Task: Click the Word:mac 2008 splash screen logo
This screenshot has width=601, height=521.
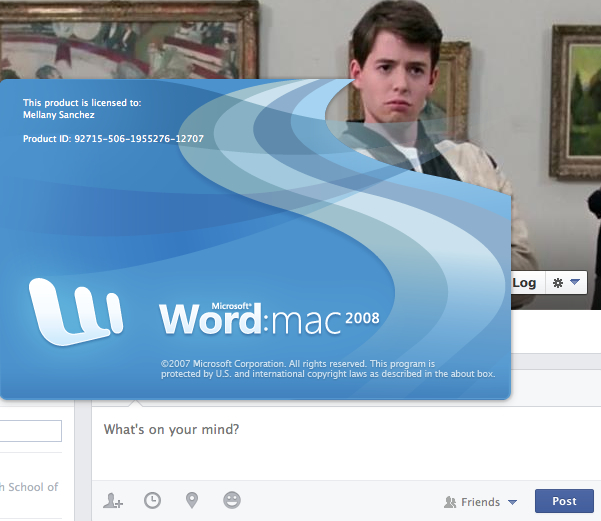Action: coord(269,319)
